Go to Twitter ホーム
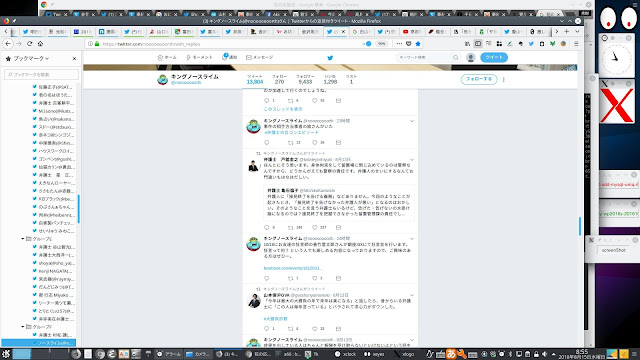The image size is (640, 360). coord(167,58)
